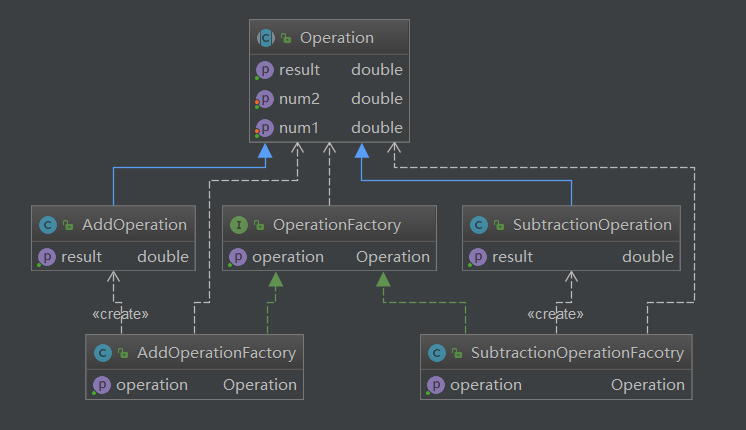Click the class icon on SubtractionOperationFacotry

point(436,353)
